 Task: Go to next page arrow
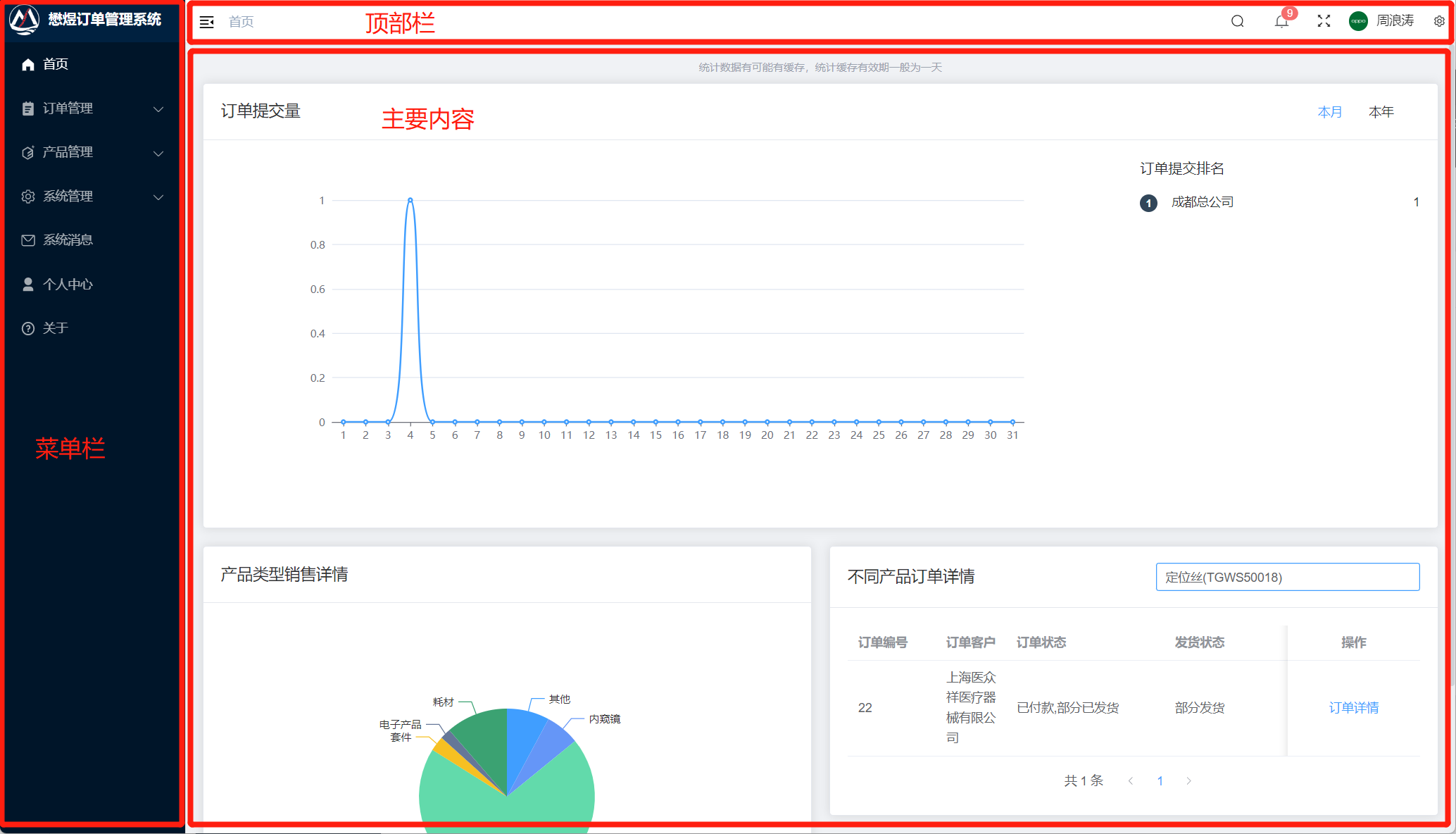1188,780
